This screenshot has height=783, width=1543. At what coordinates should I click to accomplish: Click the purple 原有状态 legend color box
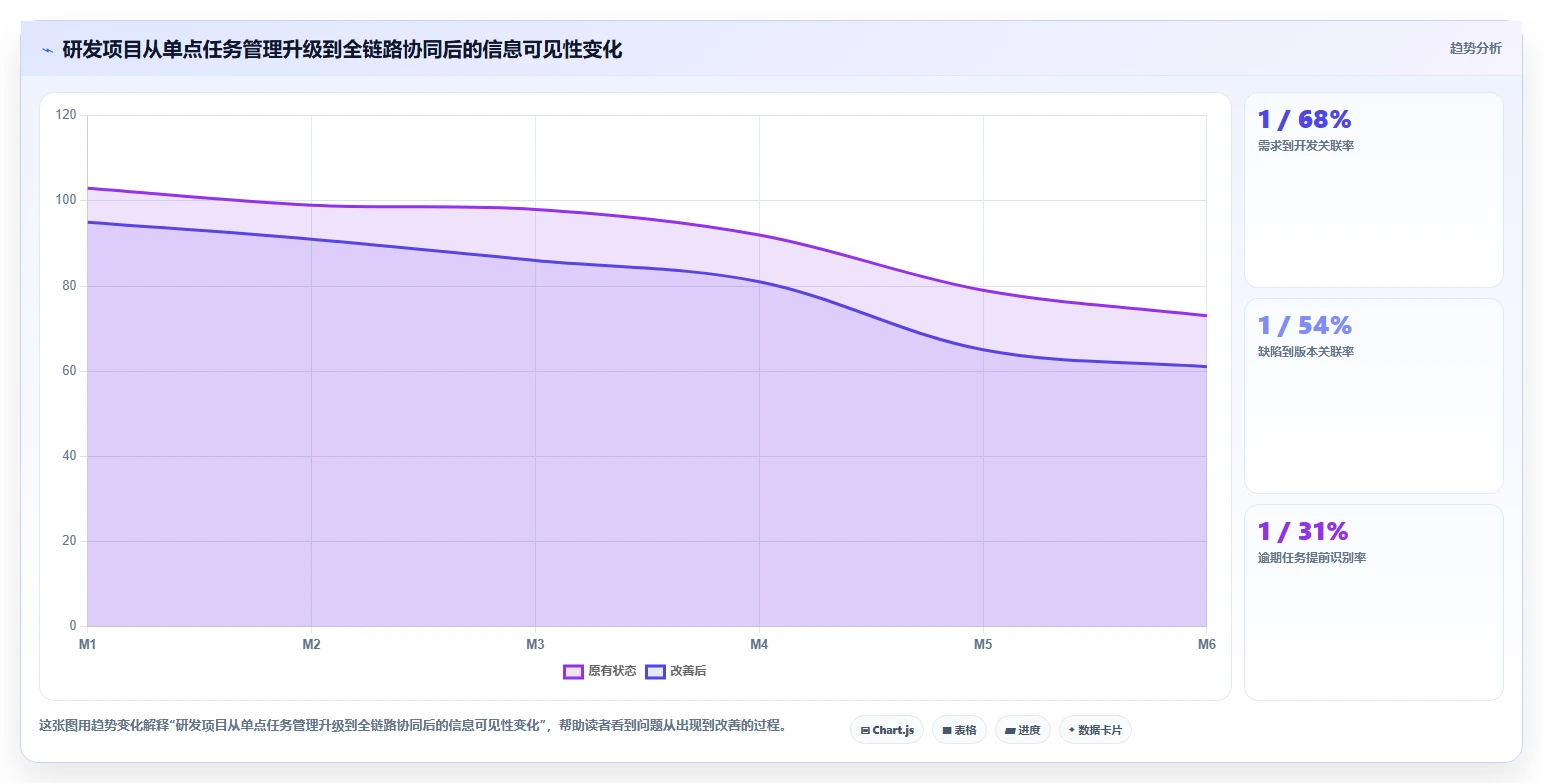[573, 671]
